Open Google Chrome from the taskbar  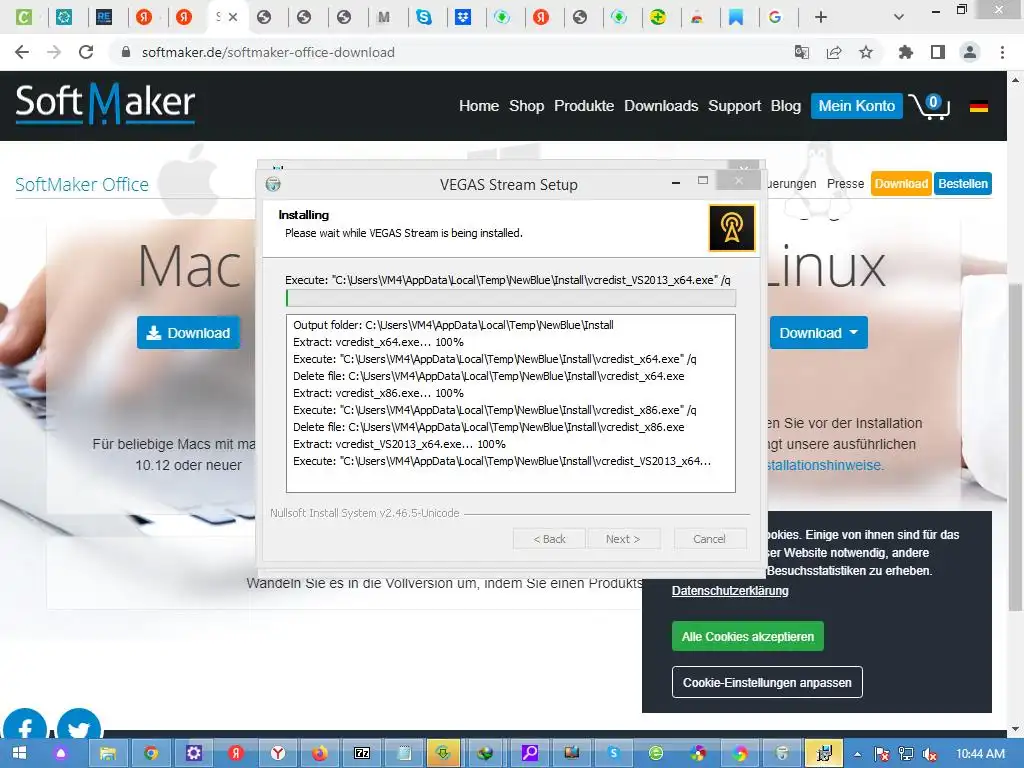(x=151, y=754)
